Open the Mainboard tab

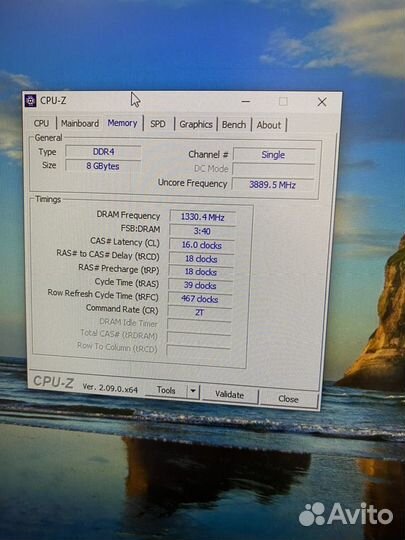[80, 123]
